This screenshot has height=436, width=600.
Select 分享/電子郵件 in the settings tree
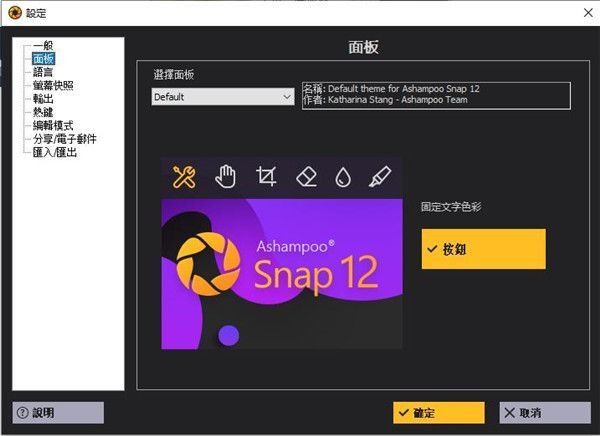coord(64,139)
